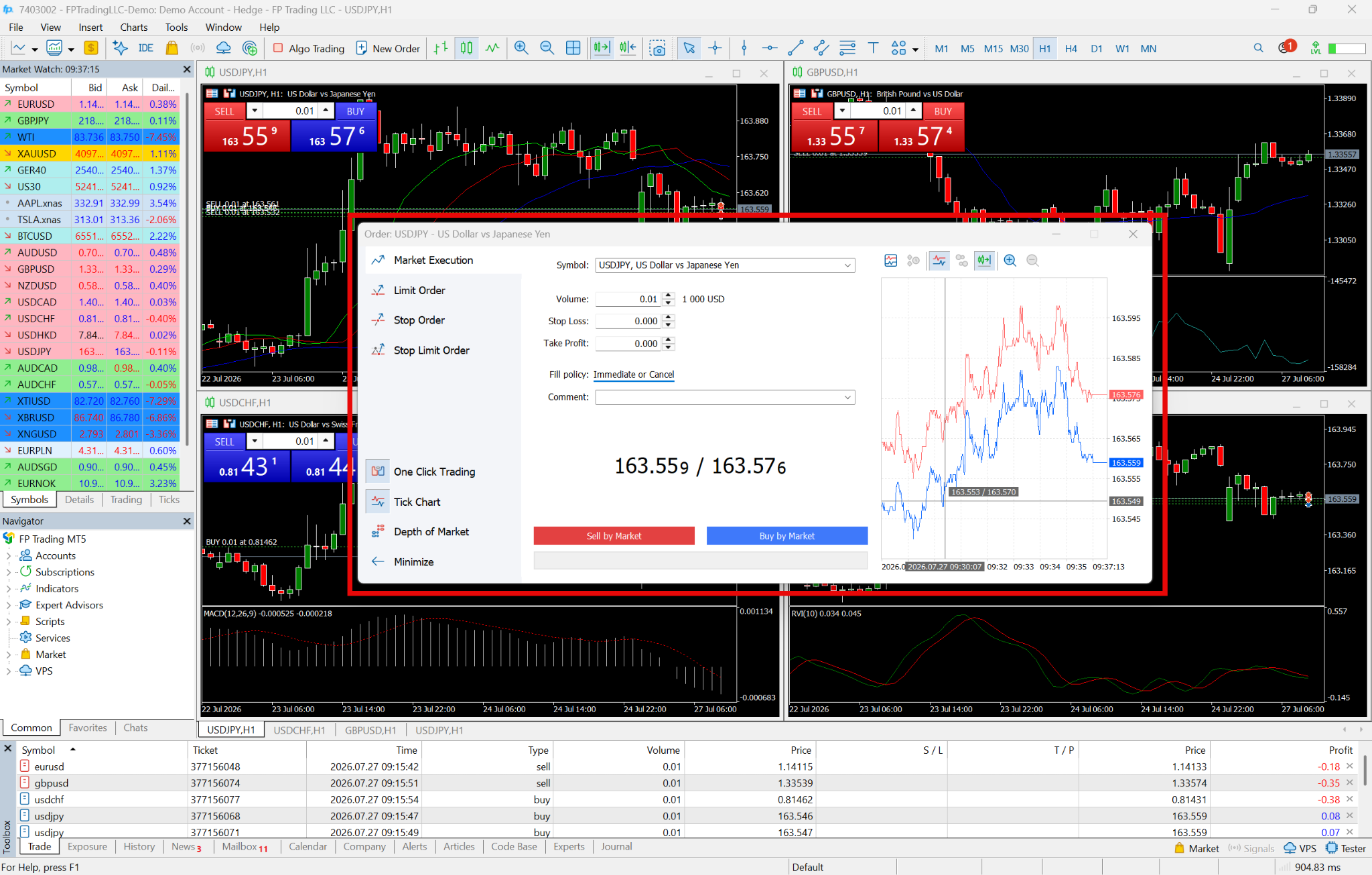Open the Charts menu
1372x875 pixels.
coord(133,27)
